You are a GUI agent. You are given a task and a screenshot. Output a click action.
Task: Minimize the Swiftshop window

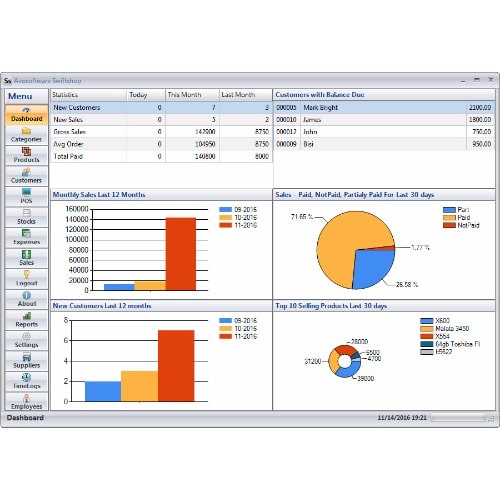click(x=463, y=80)
